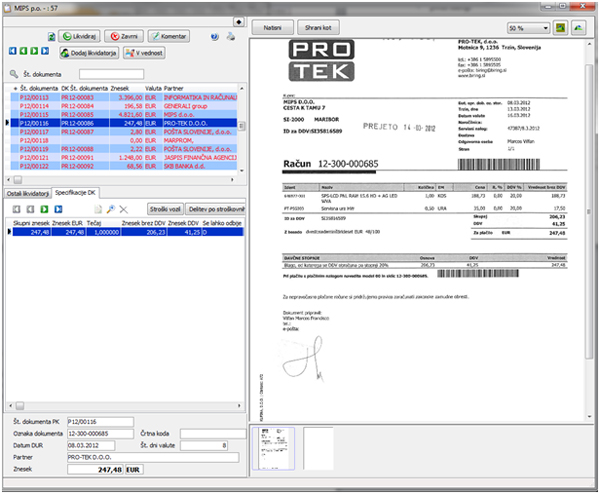Click the V vednost button
Image resolution: width=600 pixels, height=494 pixels.
click(144, 53)
